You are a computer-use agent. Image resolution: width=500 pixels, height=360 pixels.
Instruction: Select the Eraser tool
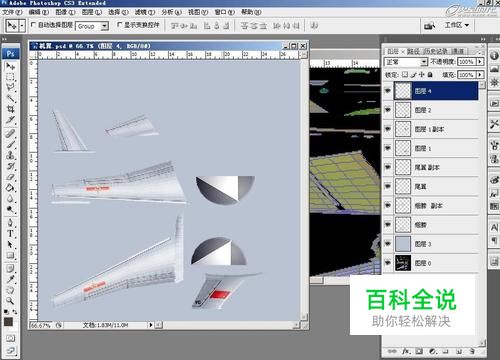point(10,177)
